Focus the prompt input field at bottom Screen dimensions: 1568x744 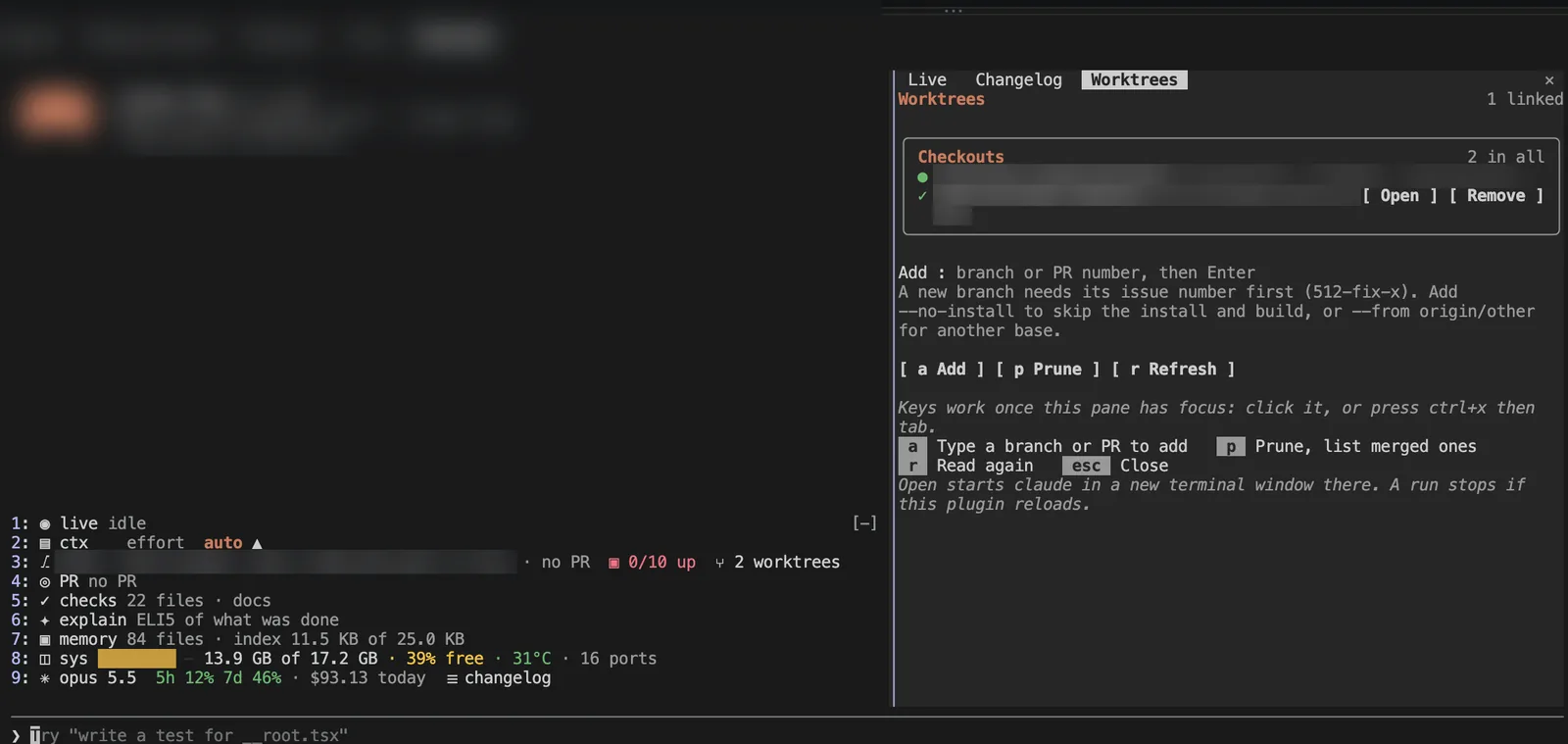point(784,734)
